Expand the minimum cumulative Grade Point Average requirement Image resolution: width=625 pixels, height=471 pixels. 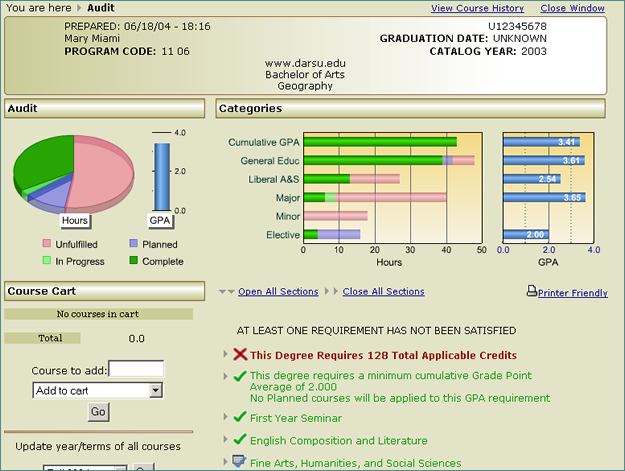pos(225,376)
